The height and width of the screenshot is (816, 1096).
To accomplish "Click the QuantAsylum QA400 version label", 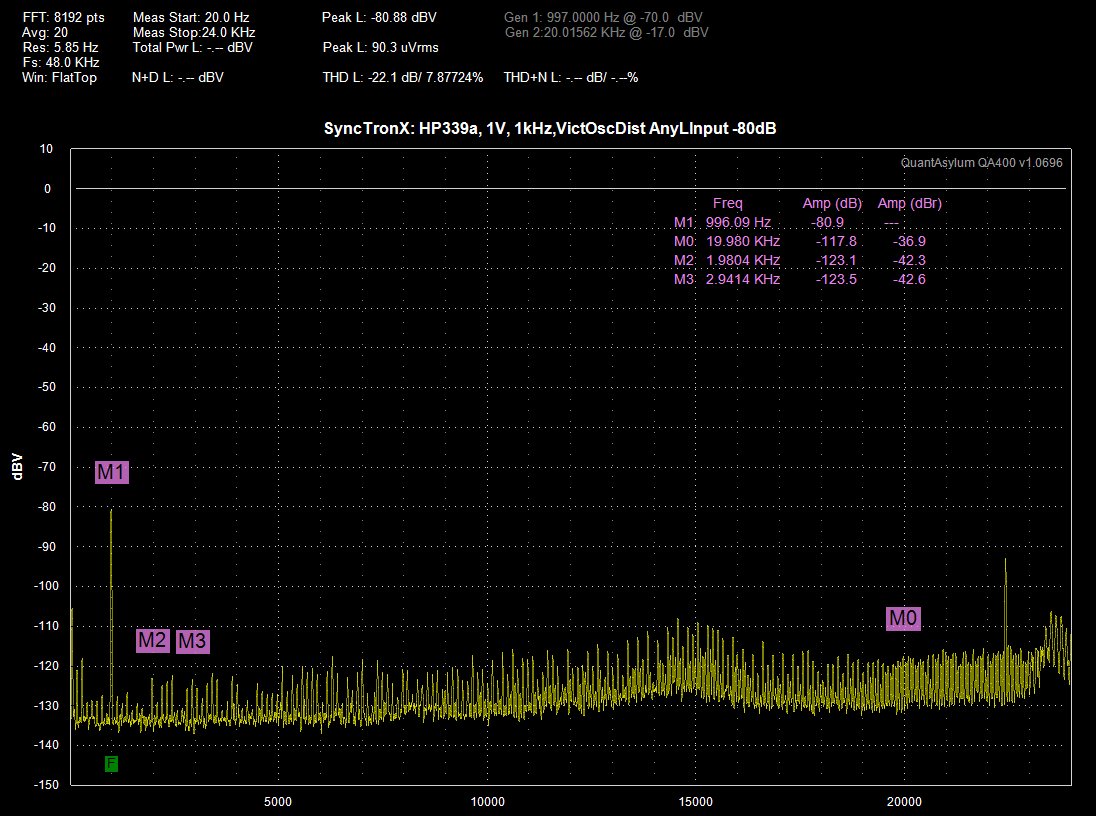I will coord(981,163).
